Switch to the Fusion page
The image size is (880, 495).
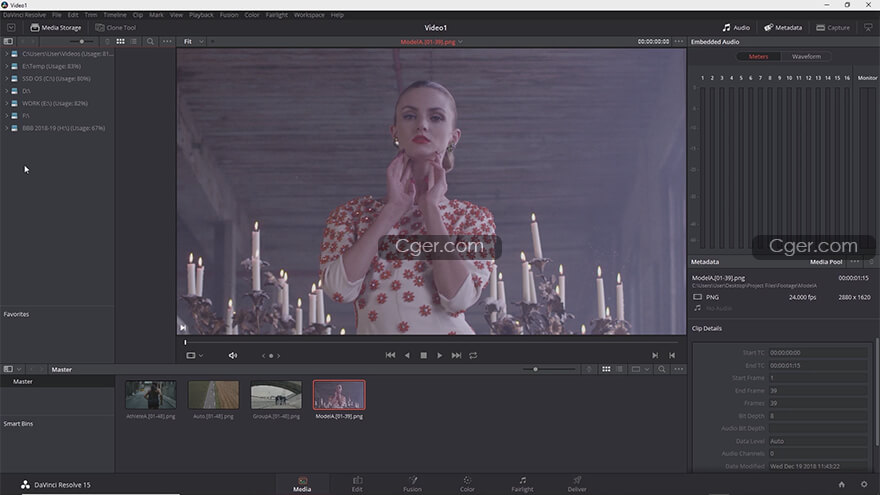pos(412,484)
